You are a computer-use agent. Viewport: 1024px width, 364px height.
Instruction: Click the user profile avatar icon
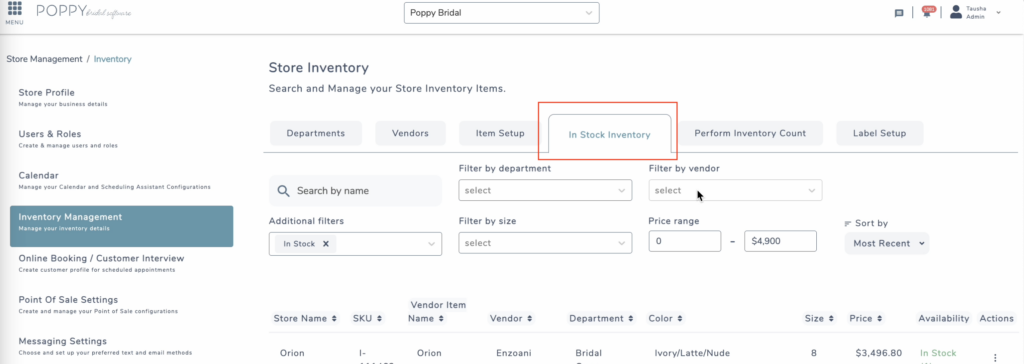(956, 12)
